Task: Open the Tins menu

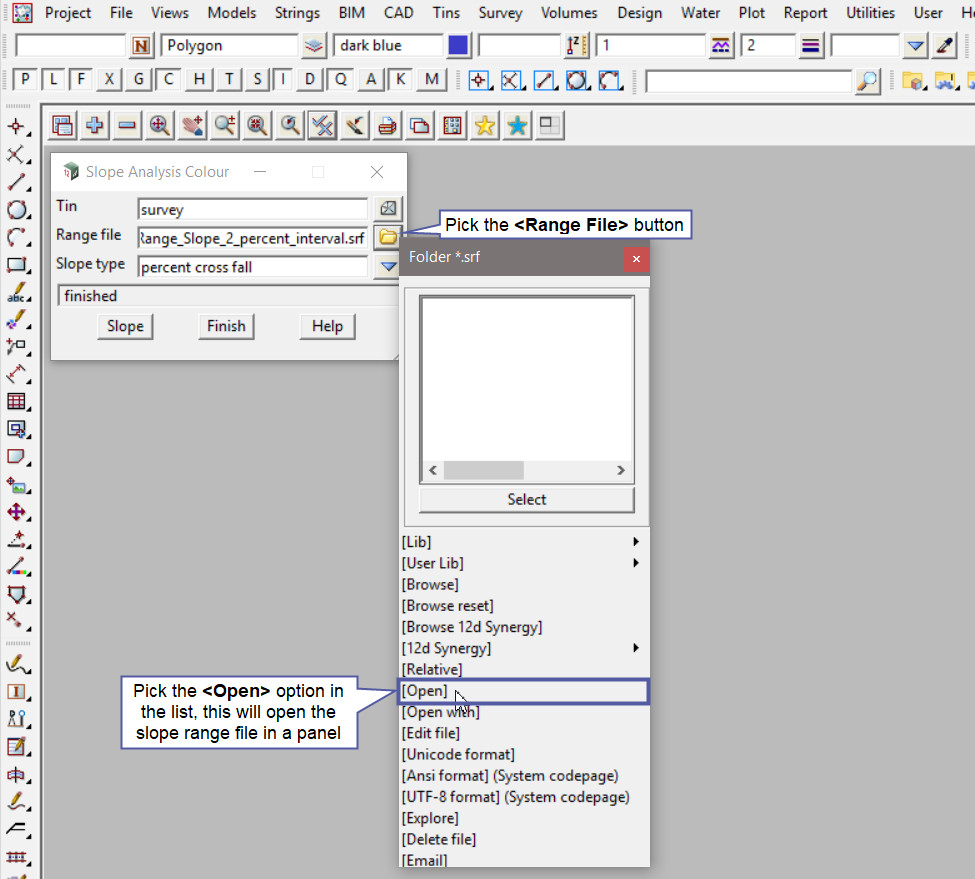Action: 446,13
